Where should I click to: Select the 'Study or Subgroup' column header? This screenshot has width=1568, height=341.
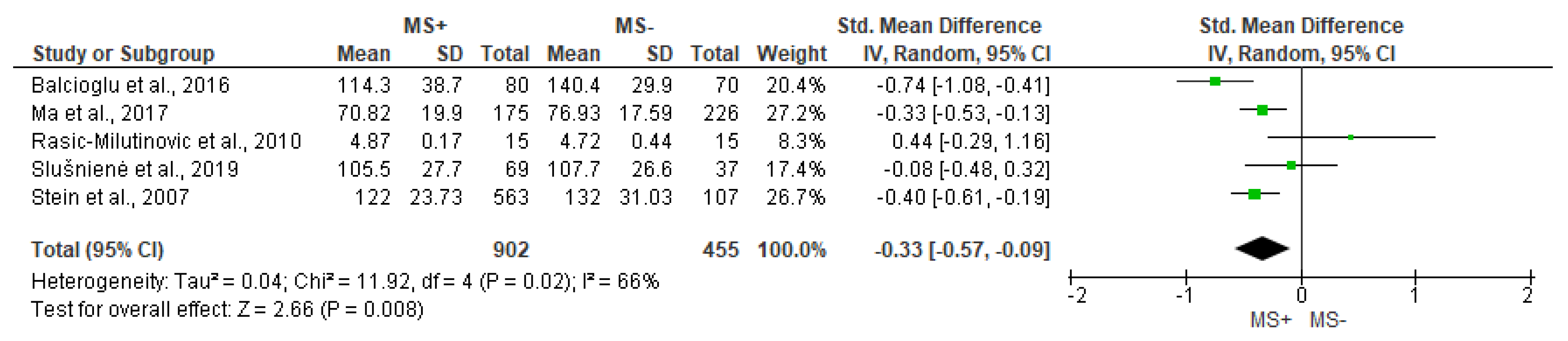(123, 53)
